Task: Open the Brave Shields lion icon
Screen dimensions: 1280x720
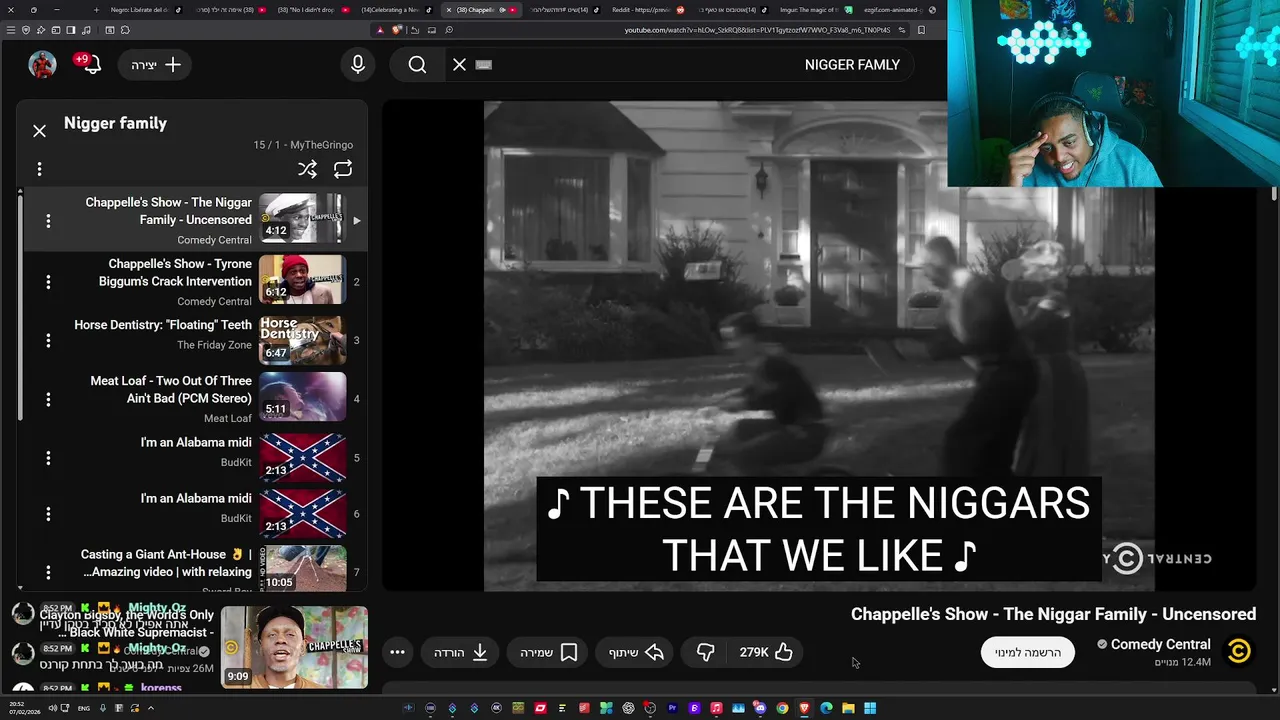Action: coord(396,30)
